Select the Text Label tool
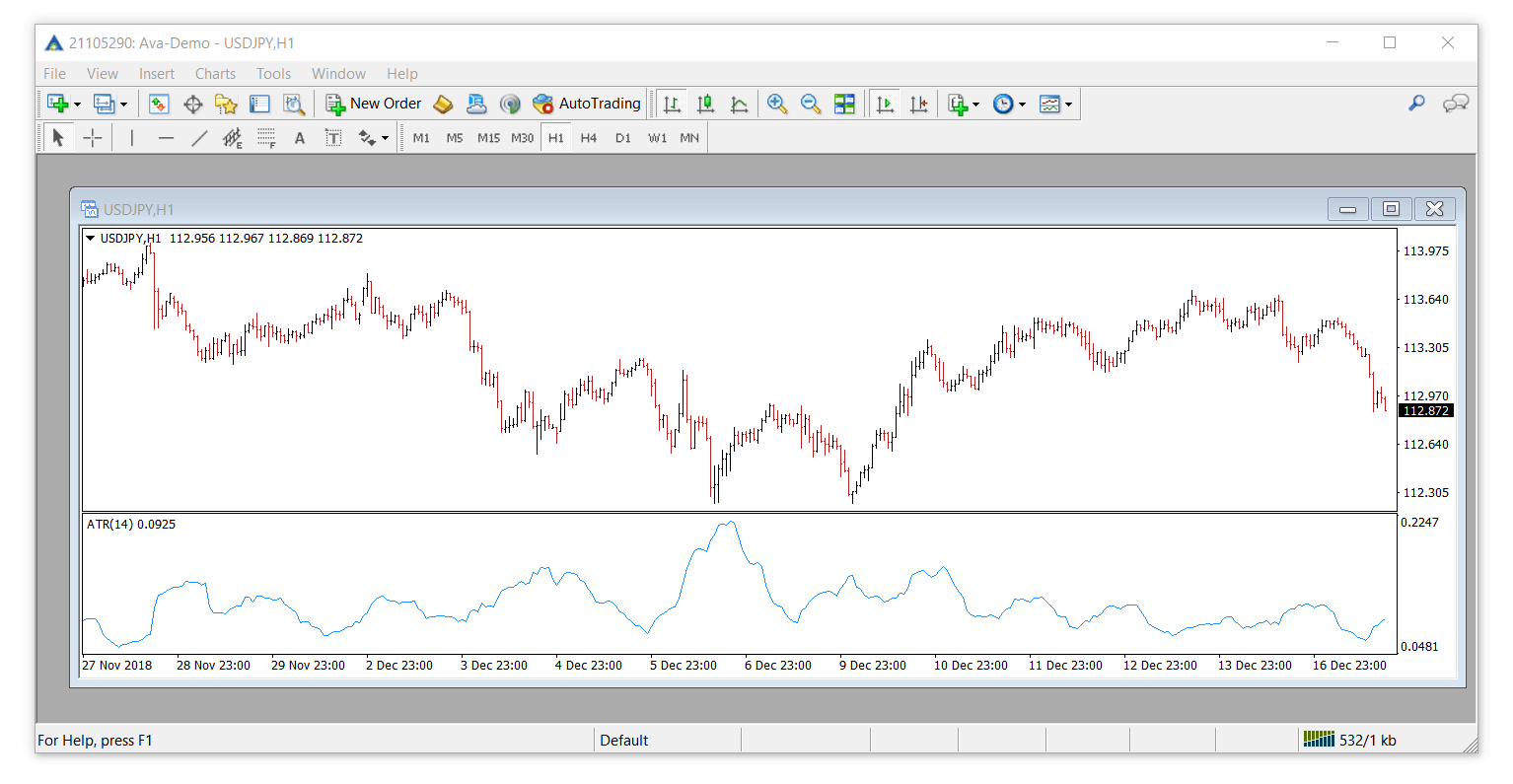Viewport: 1513px width, 784px height. (x=333, y=138)
